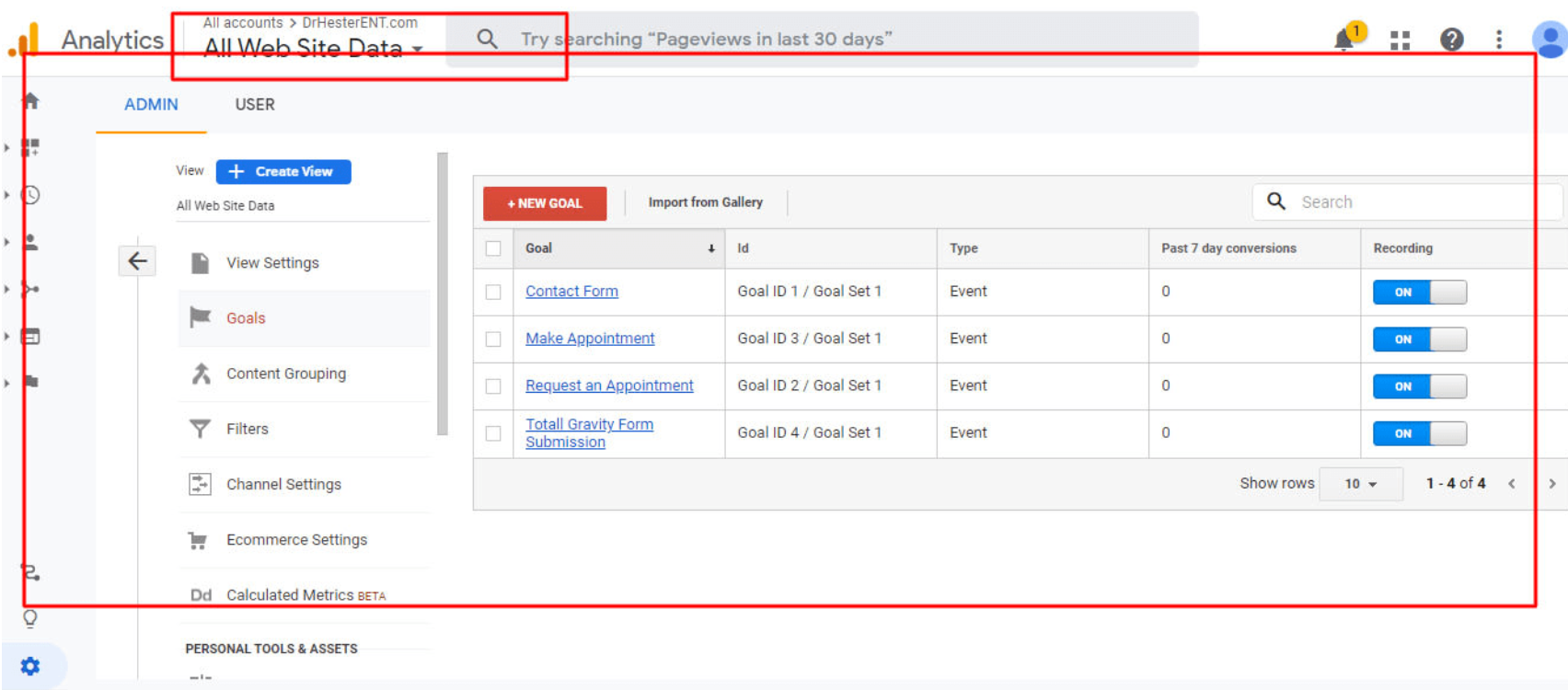The image size is (1568, 690).
Task: Open the Request an Appointment goal link
Action: click(x=609, y=385)
